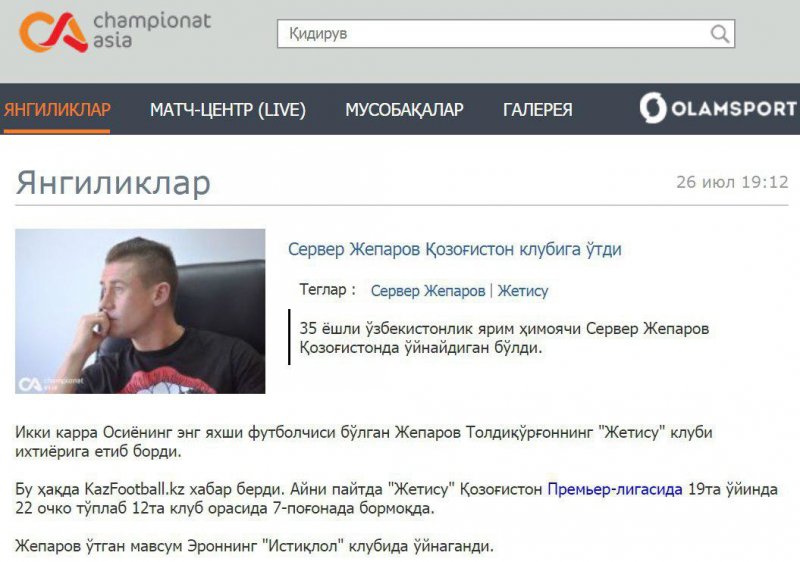
Task: Open the Olamsport logo link
Action: (x=718, y=108)
